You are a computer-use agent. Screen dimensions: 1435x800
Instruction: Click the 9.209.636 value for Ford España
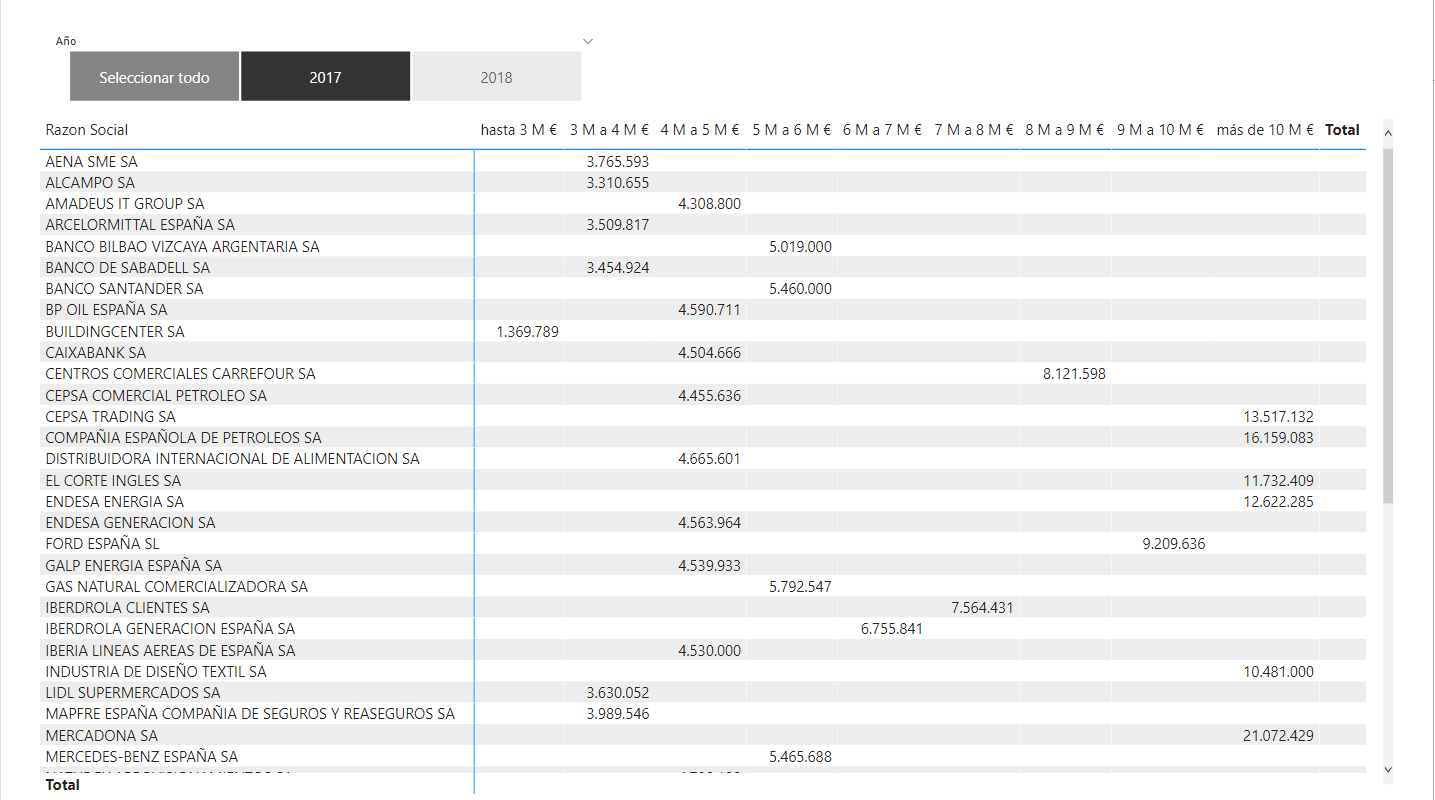pyautogui.click(x=1173, y=544)
